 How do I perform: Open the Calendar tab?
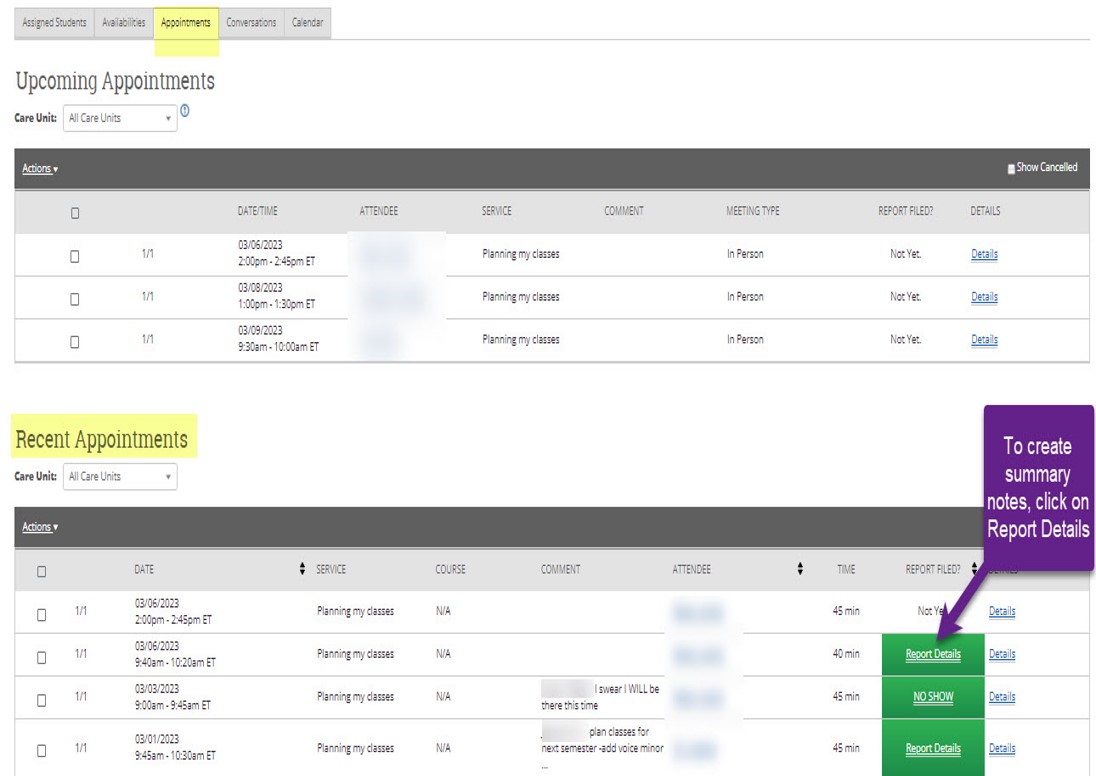click(307, 23)
